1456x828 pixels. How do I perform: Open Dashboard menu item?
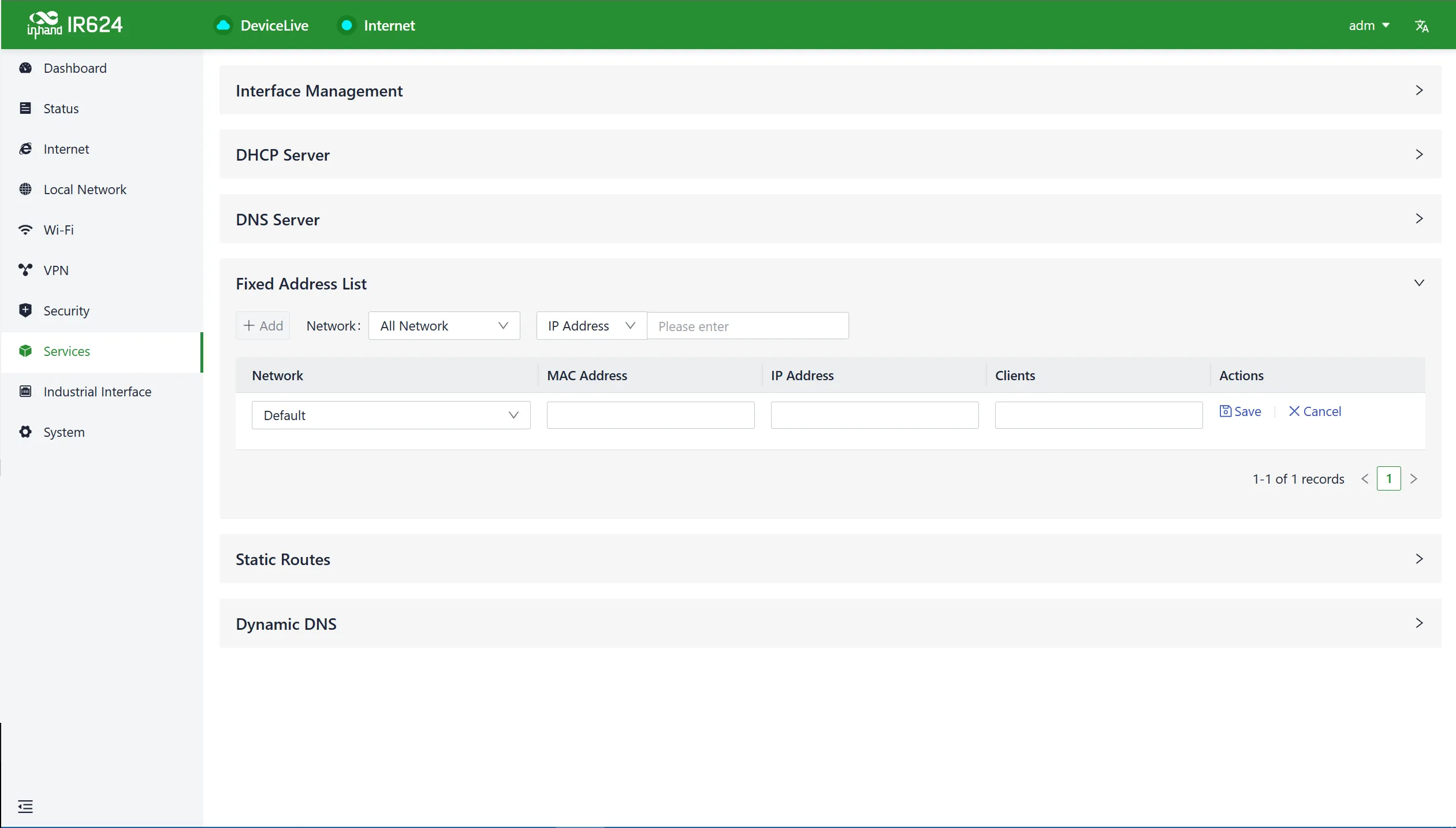coord(102,68)
